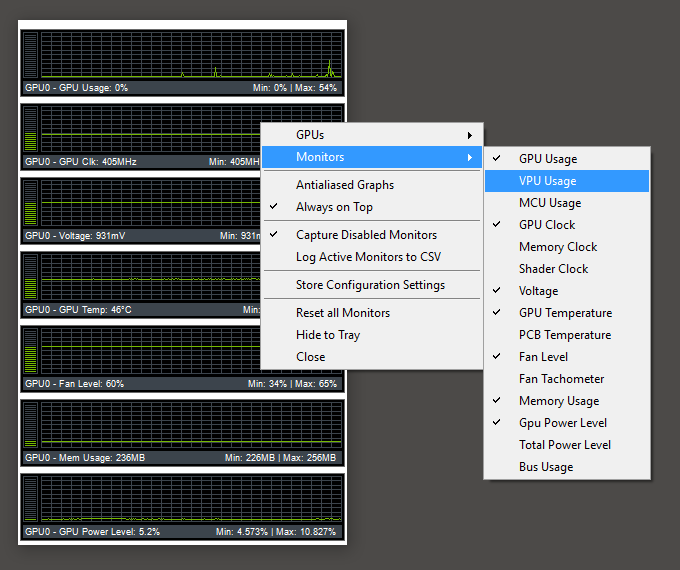The width and height of the screenshot is (680, 570).
Task: Click the GPU Power Level graph
Action: 192,498
